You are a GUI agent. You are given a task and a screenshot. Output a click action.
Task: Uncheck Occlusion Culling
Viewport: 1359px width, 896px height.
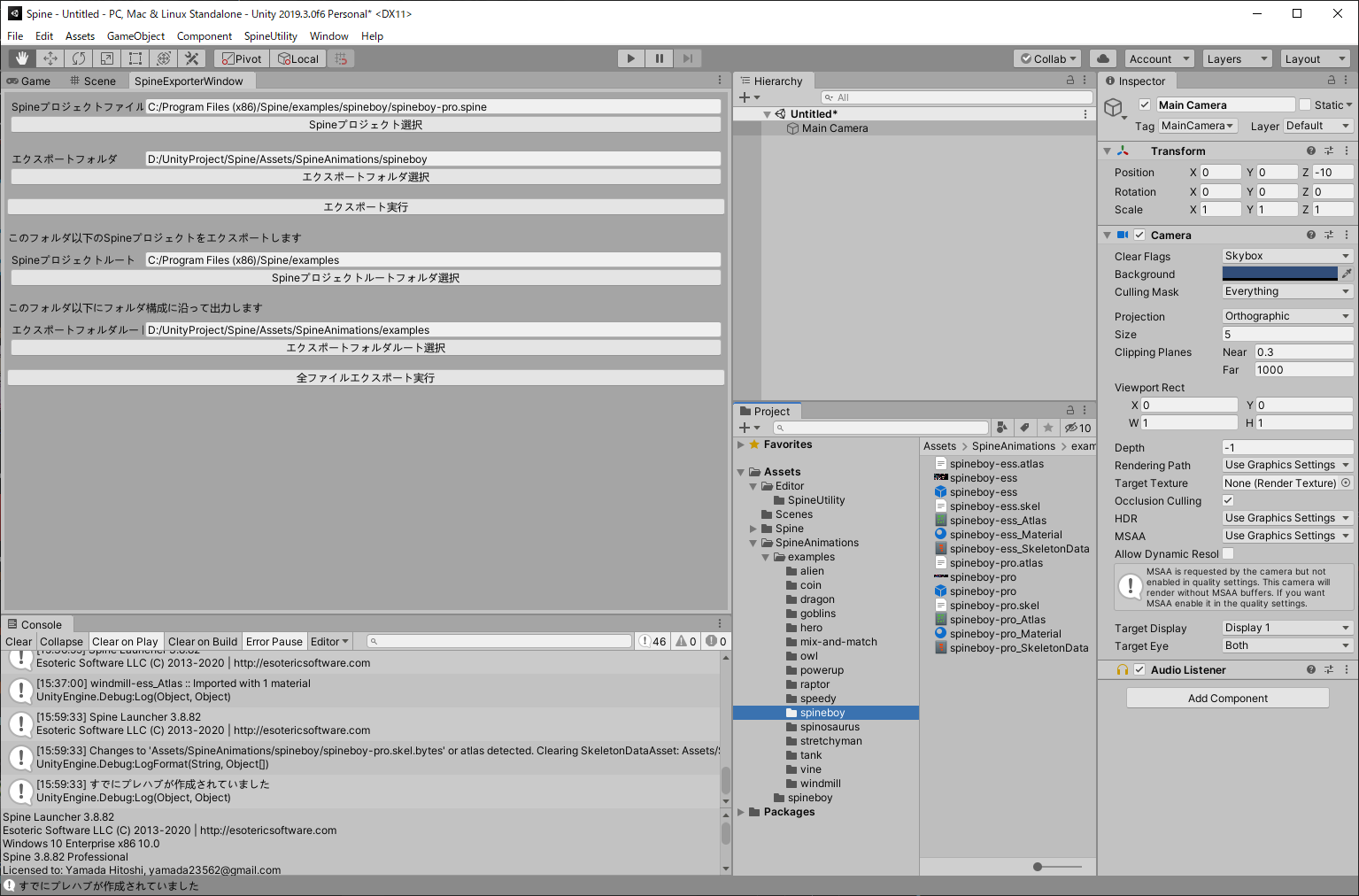pos(1228,500)
